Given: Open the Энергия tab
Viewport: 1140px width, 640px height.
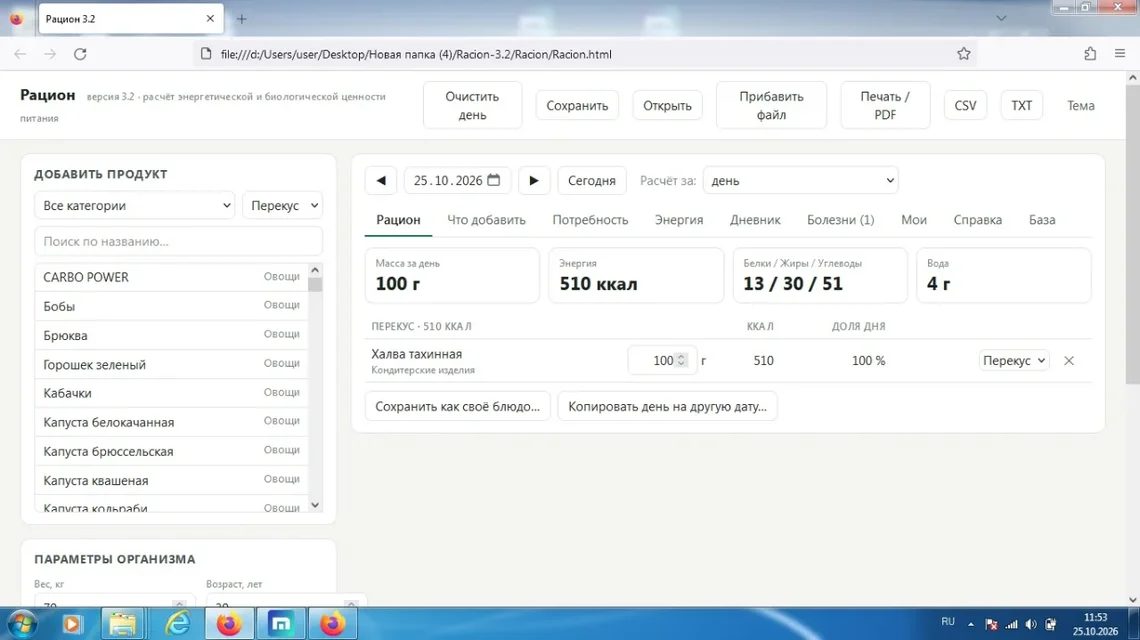Looking at the screenshot, I should 679,220.
